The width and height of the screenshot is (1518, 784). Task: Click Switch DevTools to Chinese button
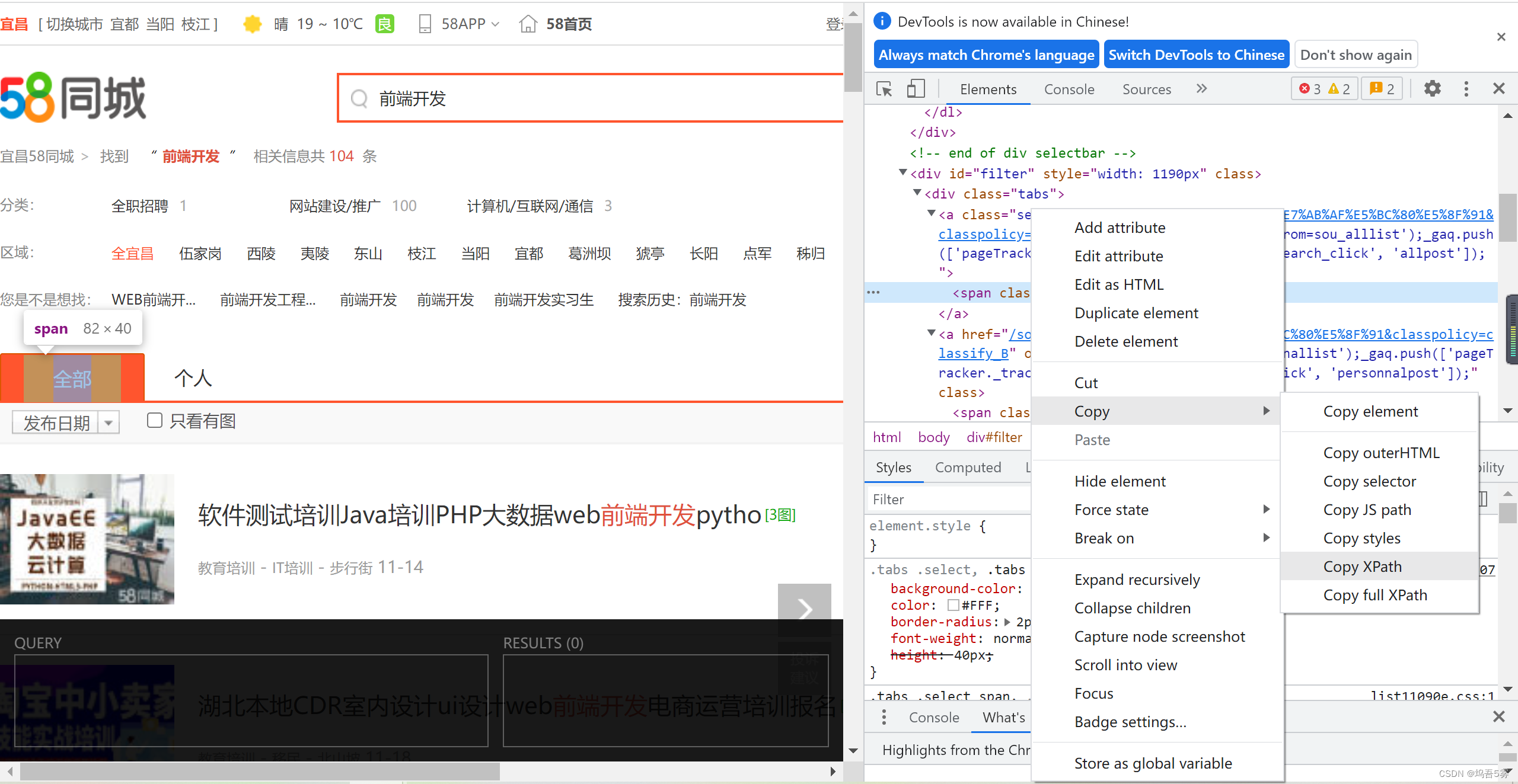1196,55
